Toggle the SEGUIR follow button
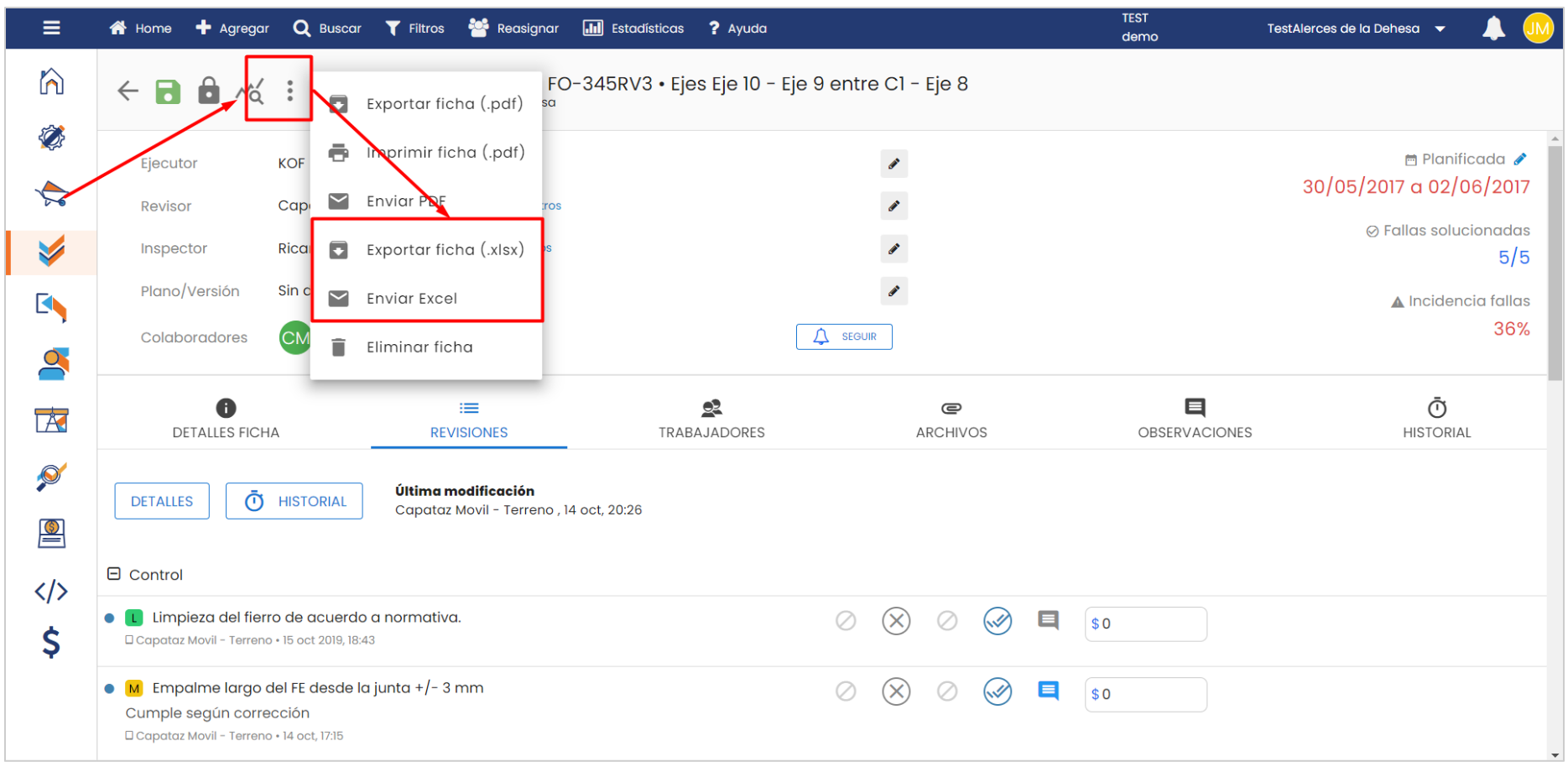This screenshot has height=767, width=1568. [844, 337]
